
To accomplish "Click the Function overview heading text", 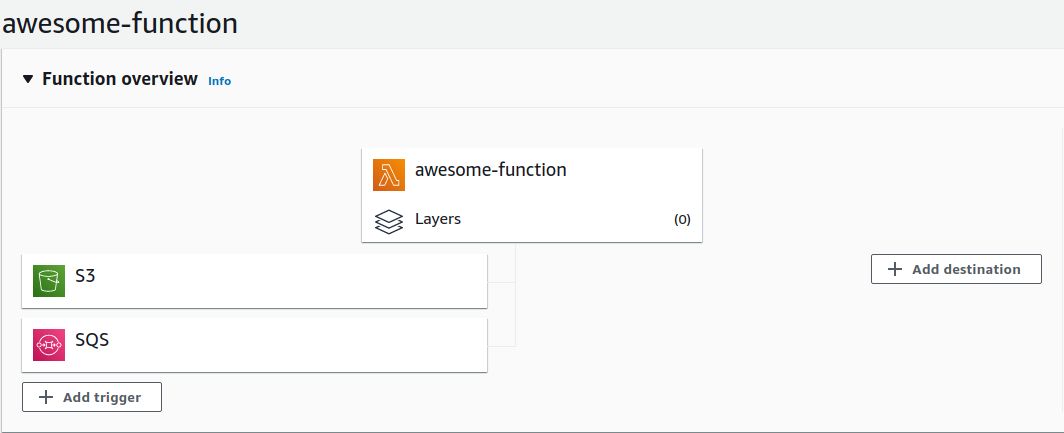I will click(120, 79).
